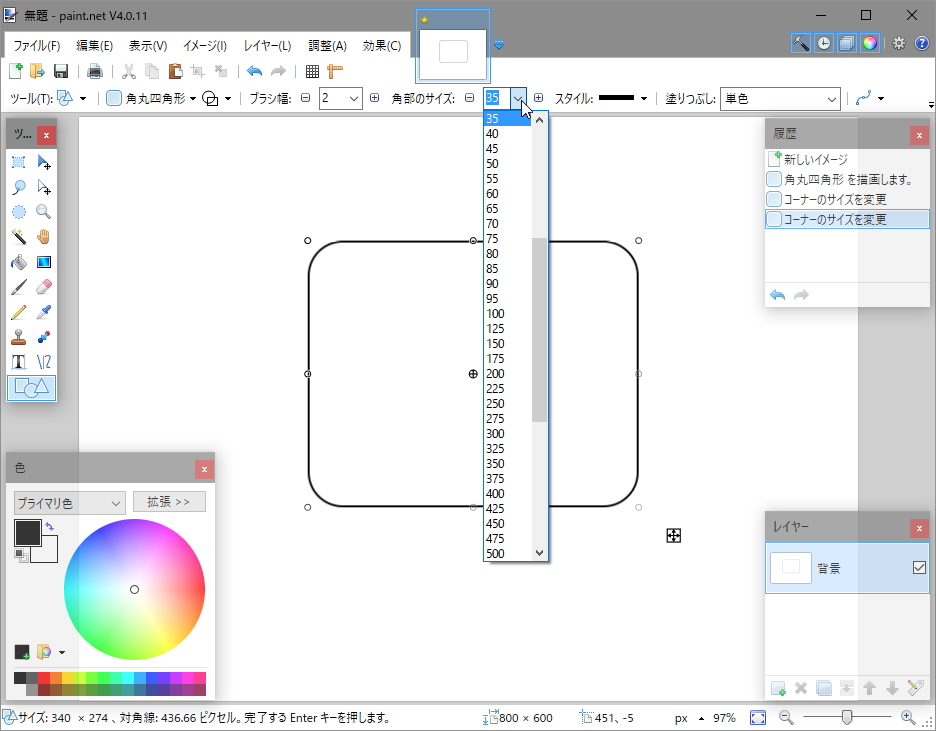This screenshot has height=731, width=936.
Task: Choose 100 in corner size list
Action: point(495,314)
